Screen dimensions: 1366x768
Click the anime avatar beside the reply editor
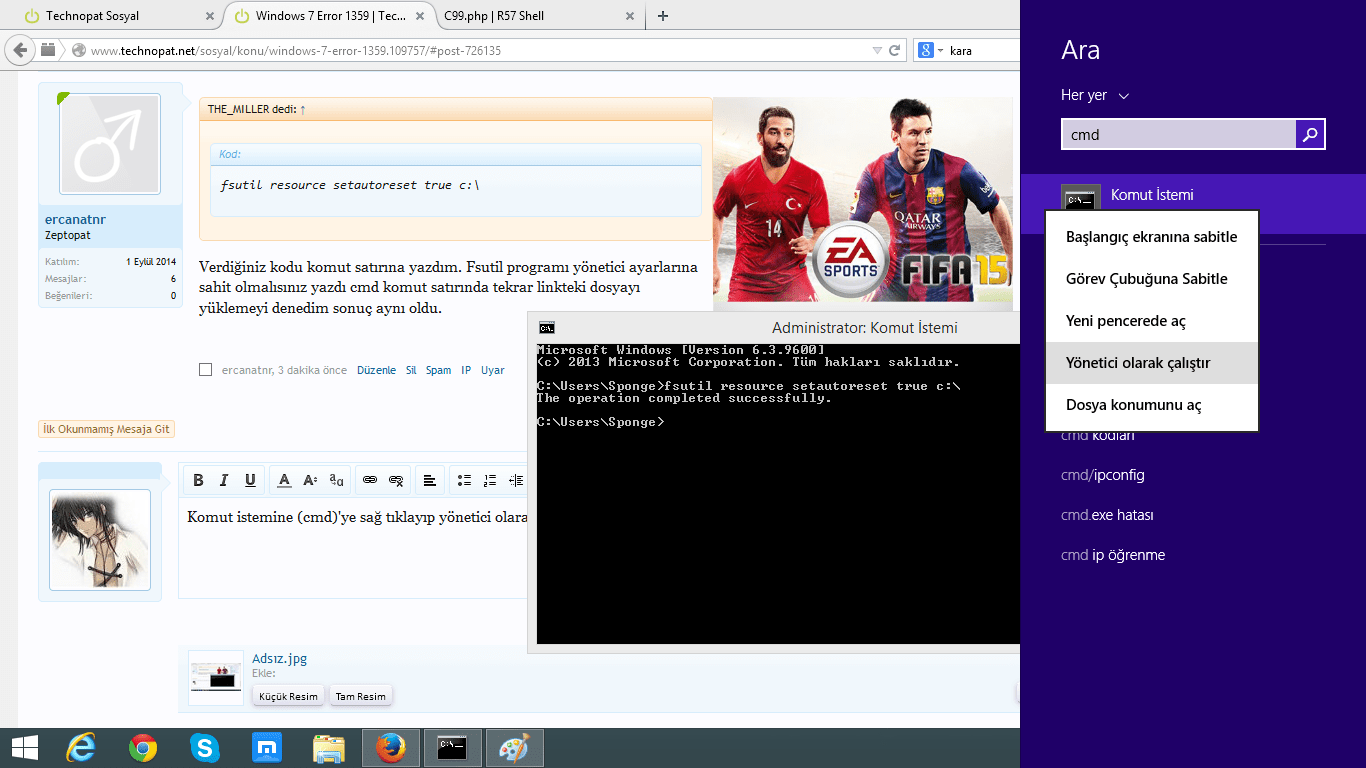click(x=100, y=539)
